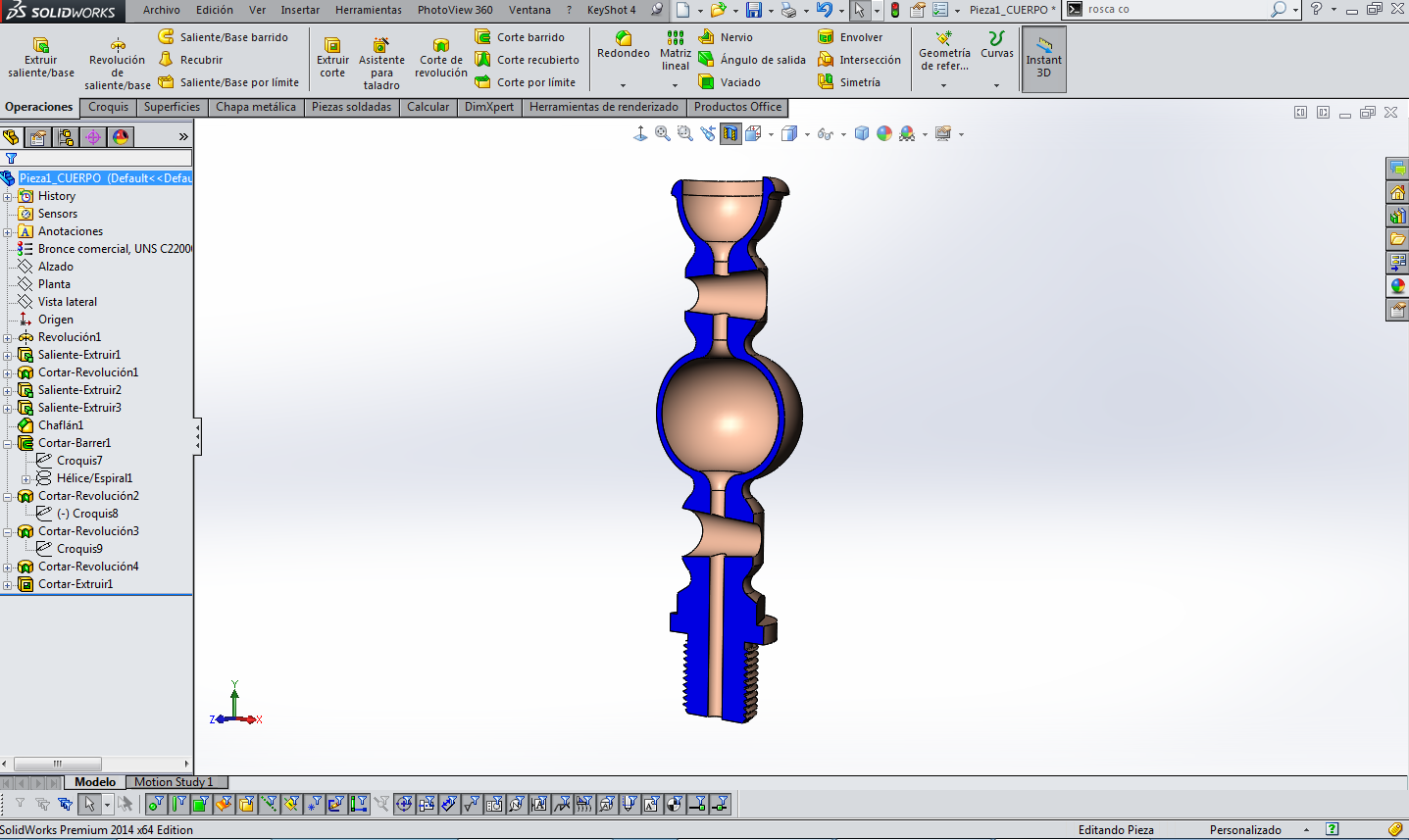Select the Corte de revolución tool

click(x=441, y=46)
